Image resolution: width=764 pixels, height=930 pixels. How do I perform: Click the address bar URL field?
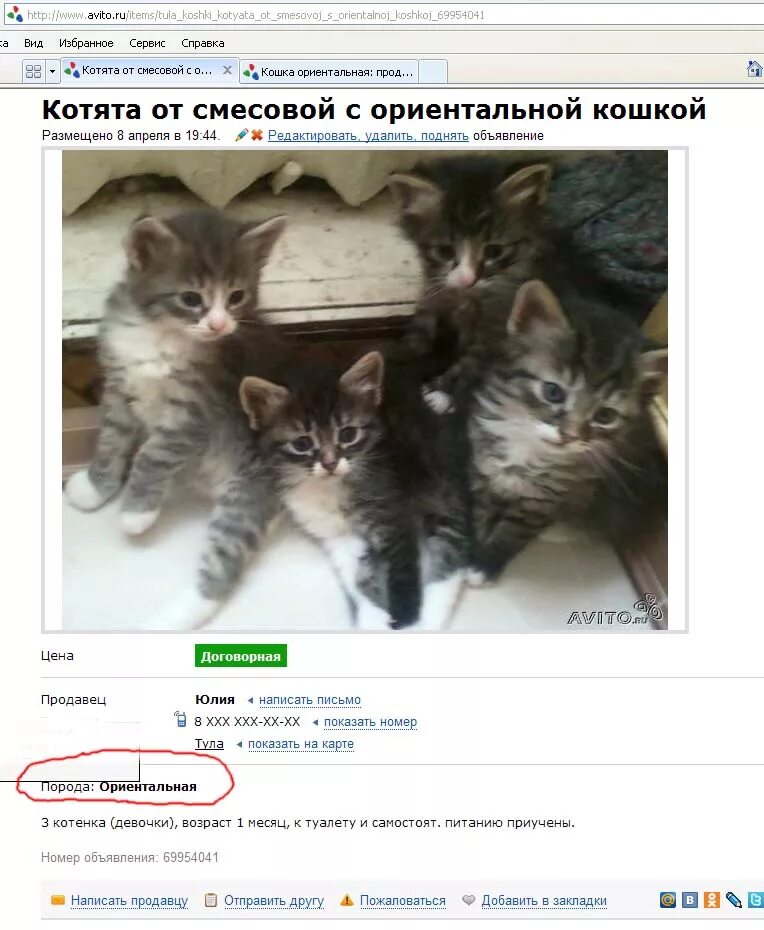382,15
